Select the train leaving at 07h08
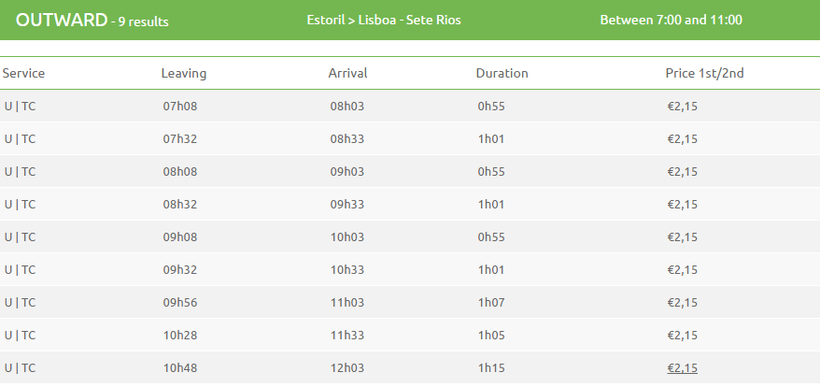Screen dimensions: 820x387 tap(410, 106)
